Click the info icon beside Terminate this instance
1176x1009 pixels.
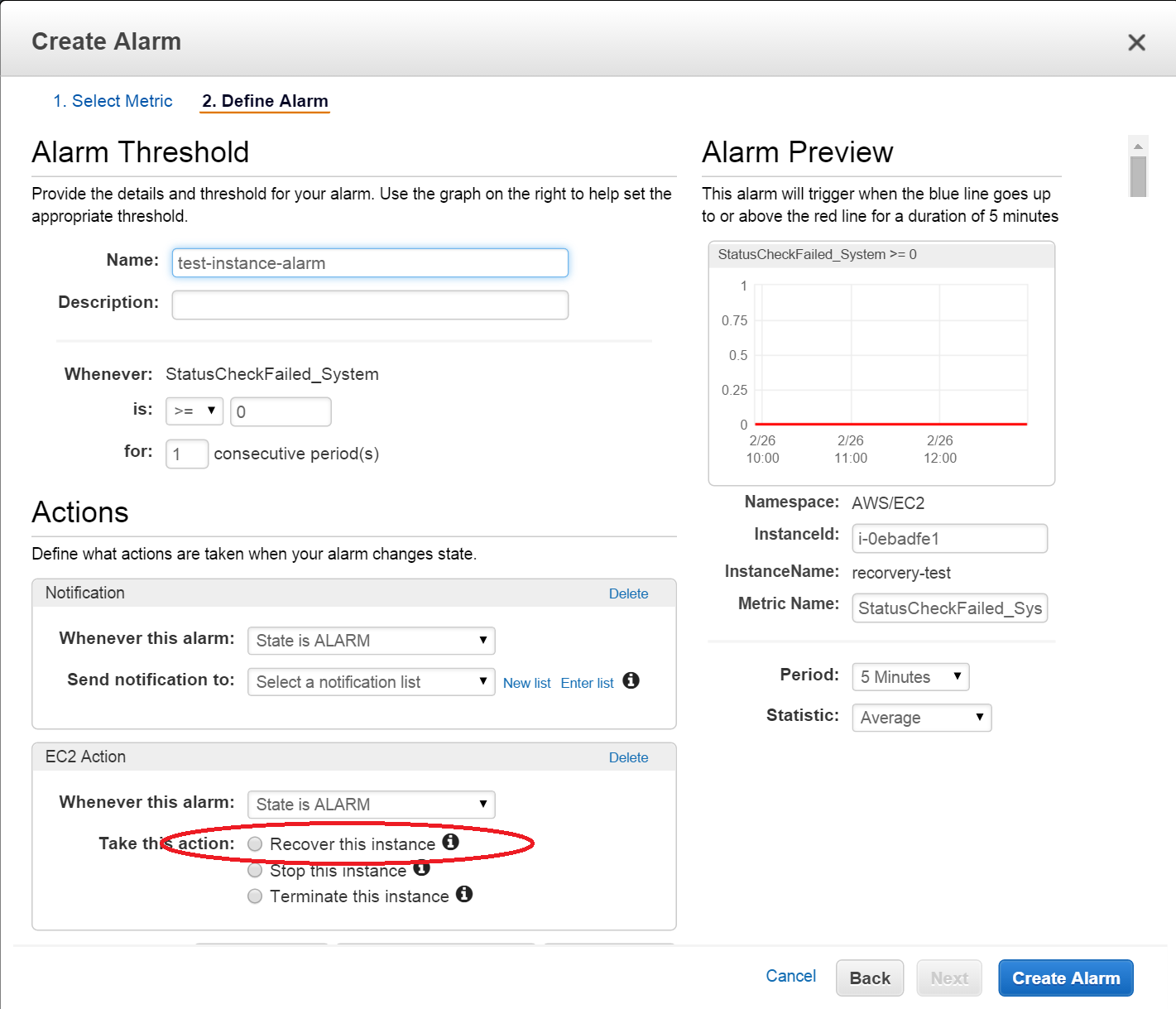point(464,895)
